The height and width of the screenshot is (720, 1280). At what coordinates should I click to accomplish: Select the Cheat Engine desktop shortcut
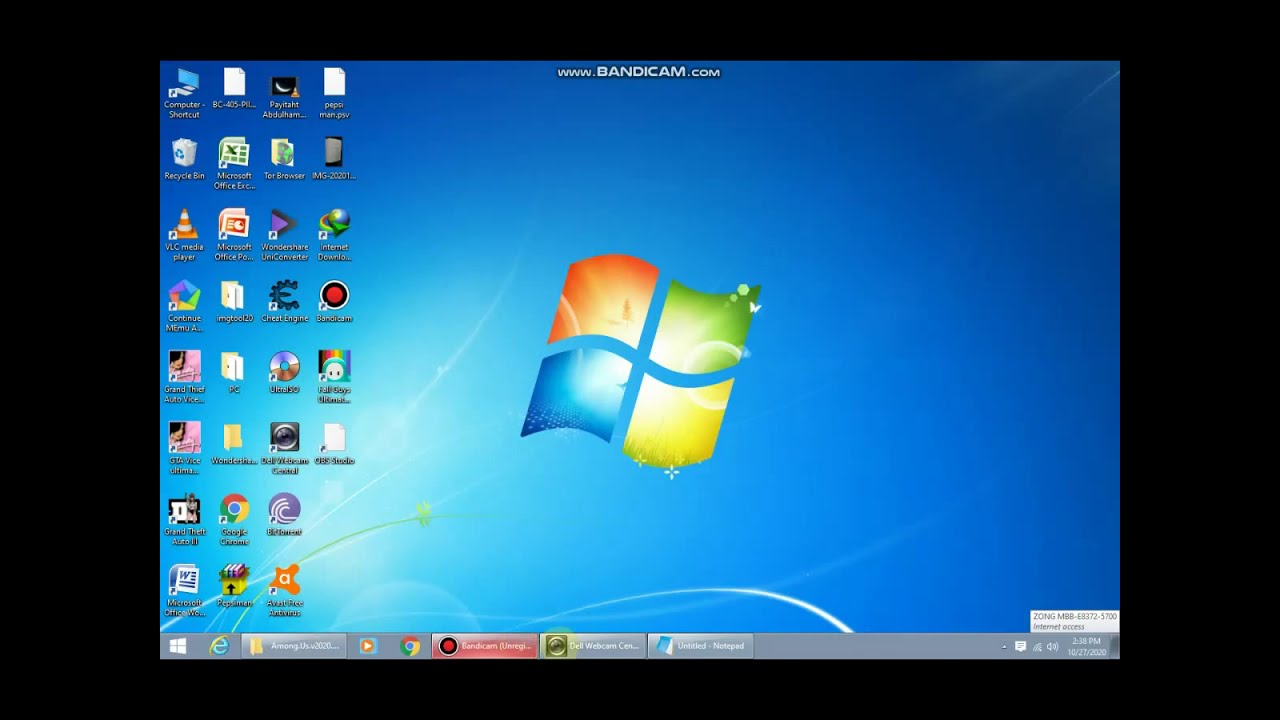[x=284, y=302]
